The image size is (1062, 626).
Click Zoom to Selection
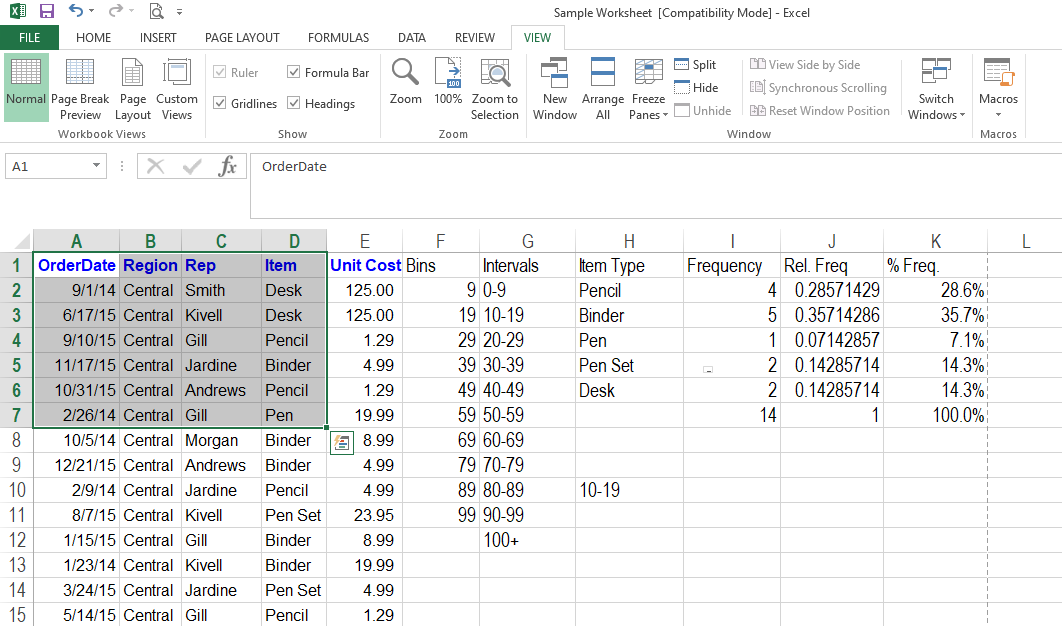(495, 88)
